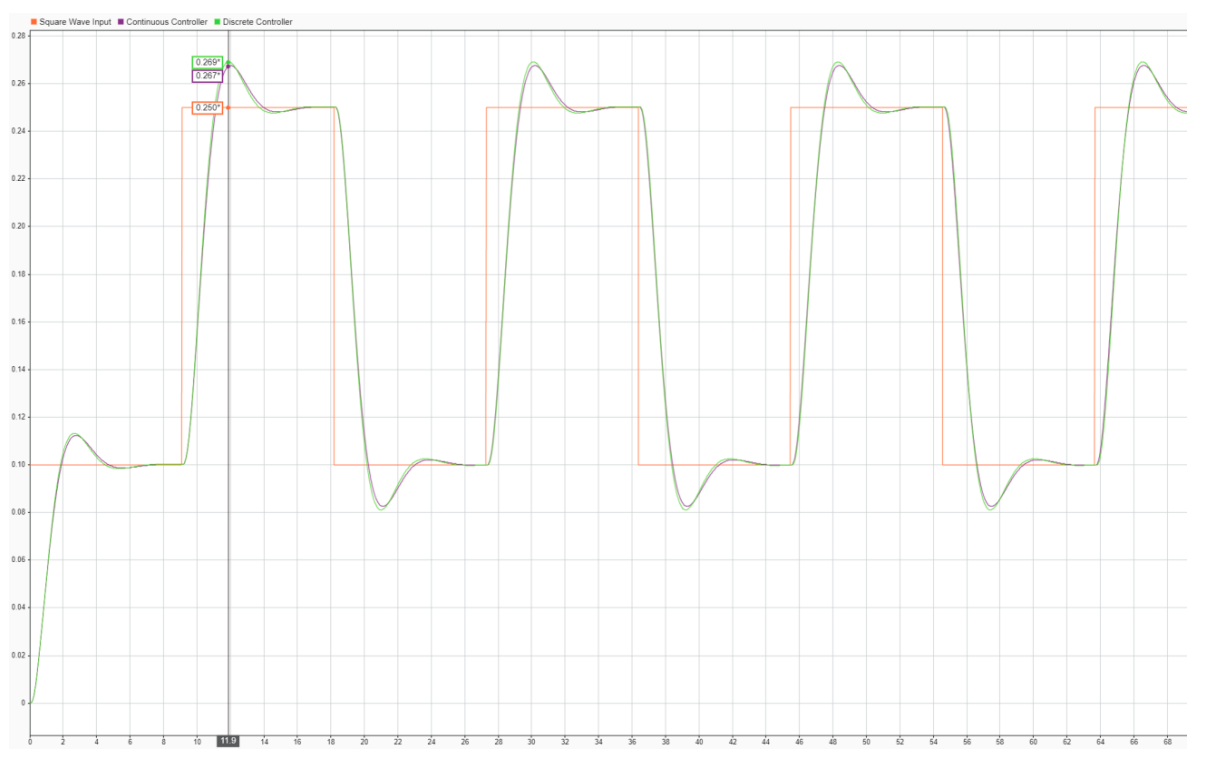Click the 0.18 y-axis tick label
The image size is (1205, 762).
pyautogui.click(x=19, y=274)
